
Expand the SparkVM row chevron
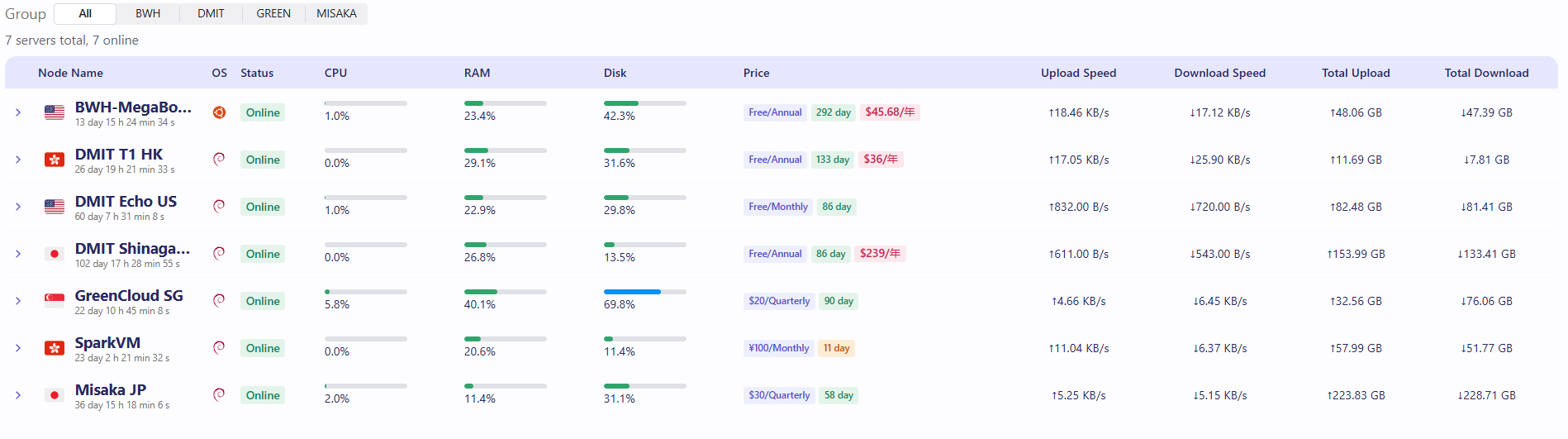tap(18, 348)
